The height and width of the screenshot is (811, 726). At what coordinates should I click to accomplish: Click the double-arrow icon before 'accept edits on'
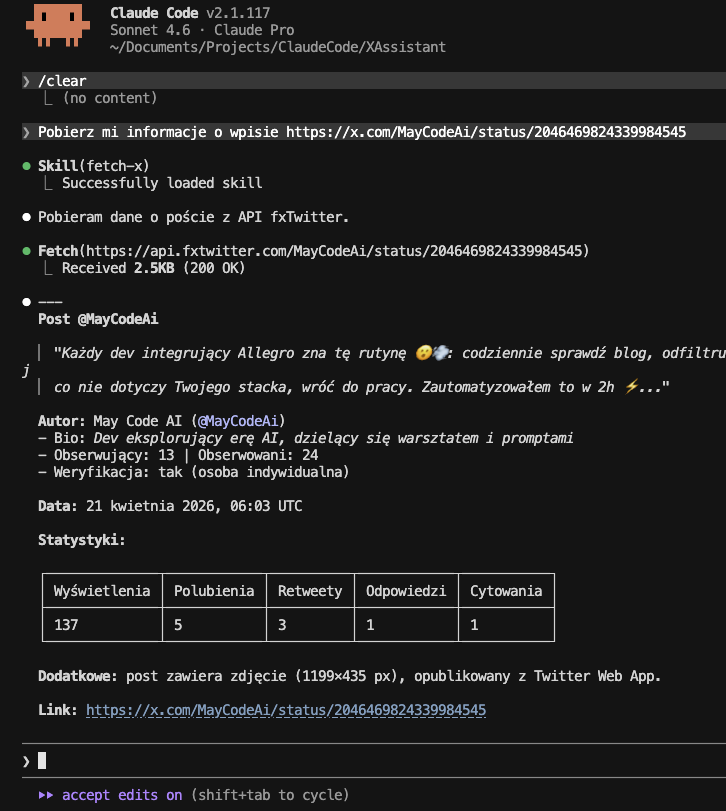click(46, 795)
